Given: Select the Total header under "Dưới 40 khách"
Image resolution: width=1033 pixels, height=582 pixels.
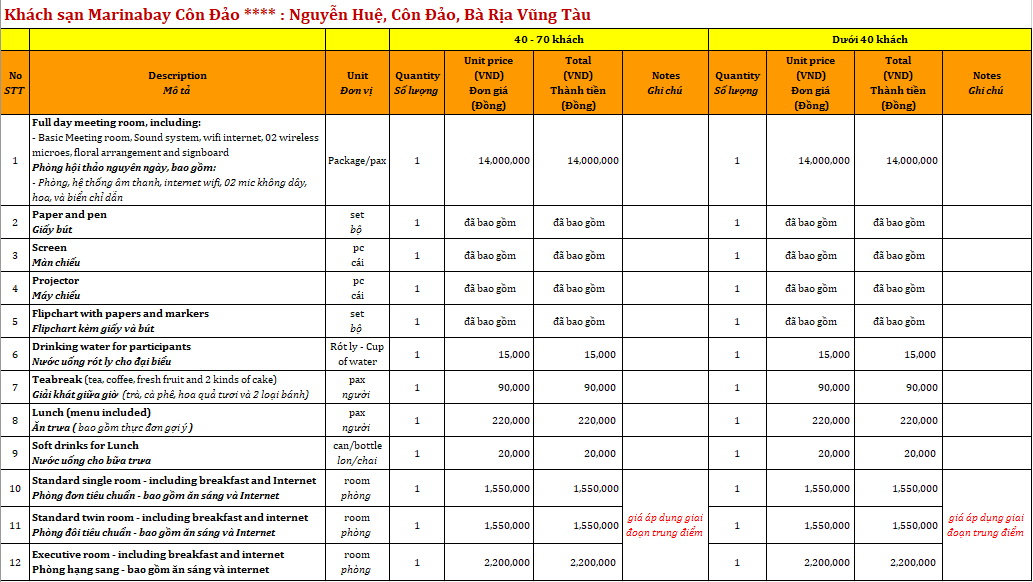Looking at the screenshot, I should (898, 83).
